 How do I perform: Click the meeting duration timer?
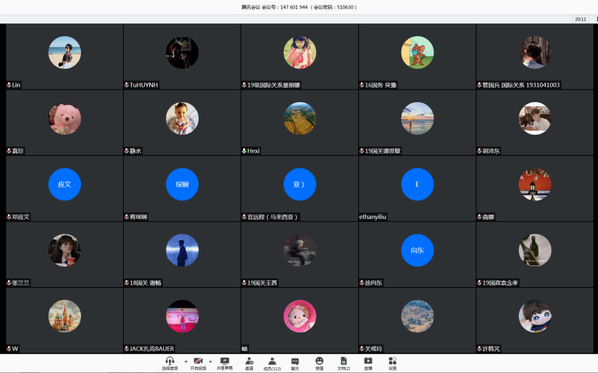point(580,19)
